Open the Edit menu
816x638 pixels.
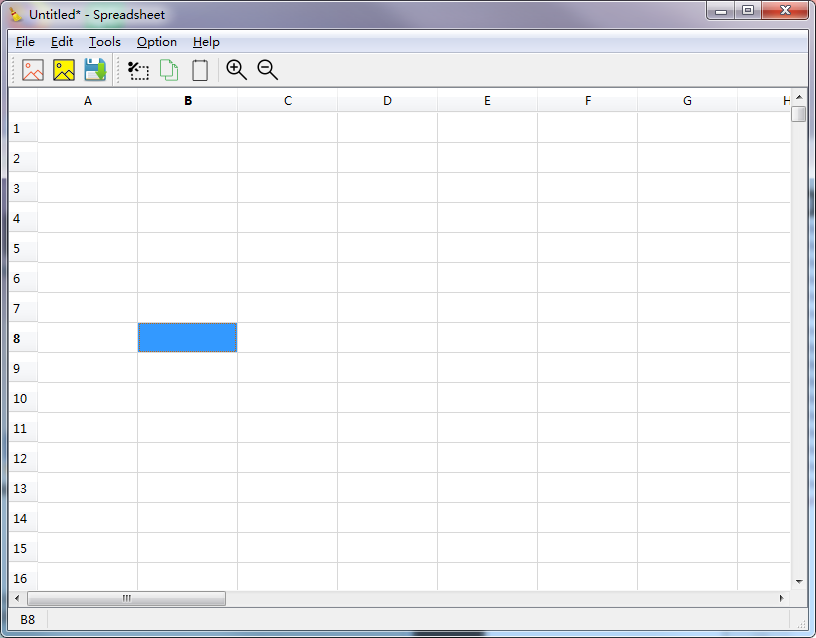coord(62,42)
